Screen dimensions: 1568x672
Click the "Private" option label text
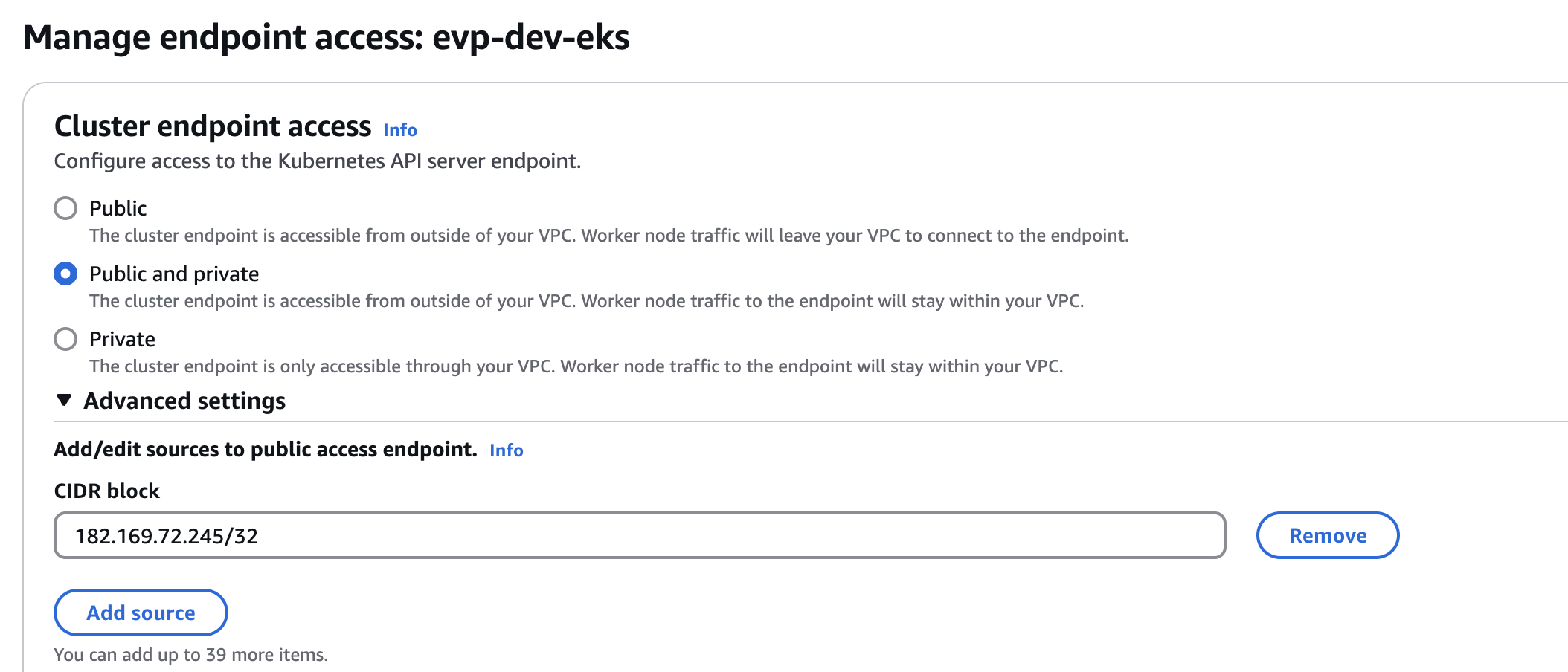(x=123, y=339)
